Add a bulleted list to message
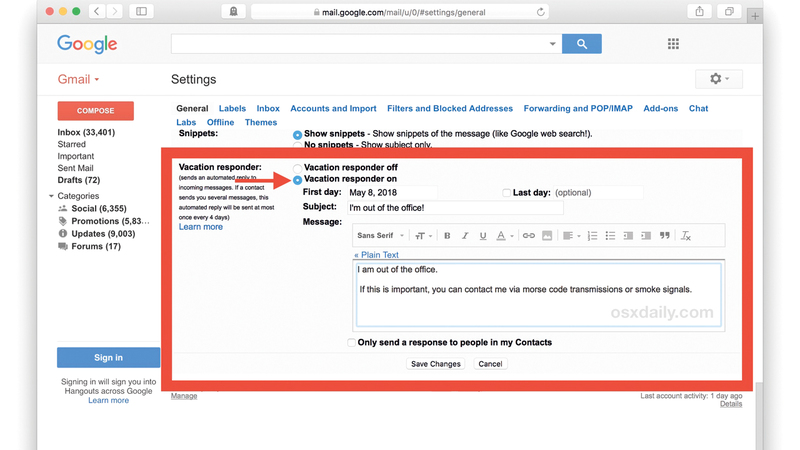The height and width of the screenshot is (450, 800). point(610,236)
